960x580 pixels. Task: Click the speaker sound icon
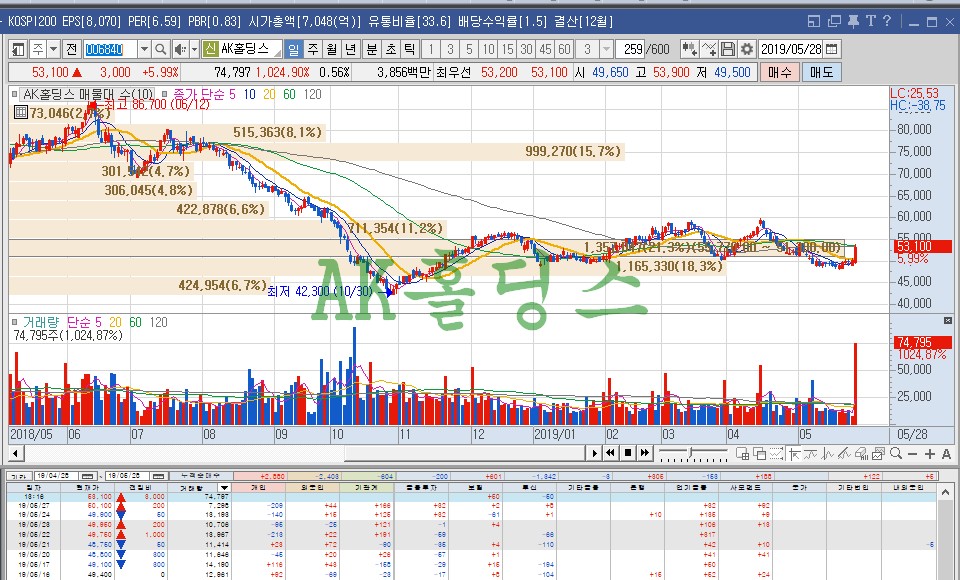[181, 49]
